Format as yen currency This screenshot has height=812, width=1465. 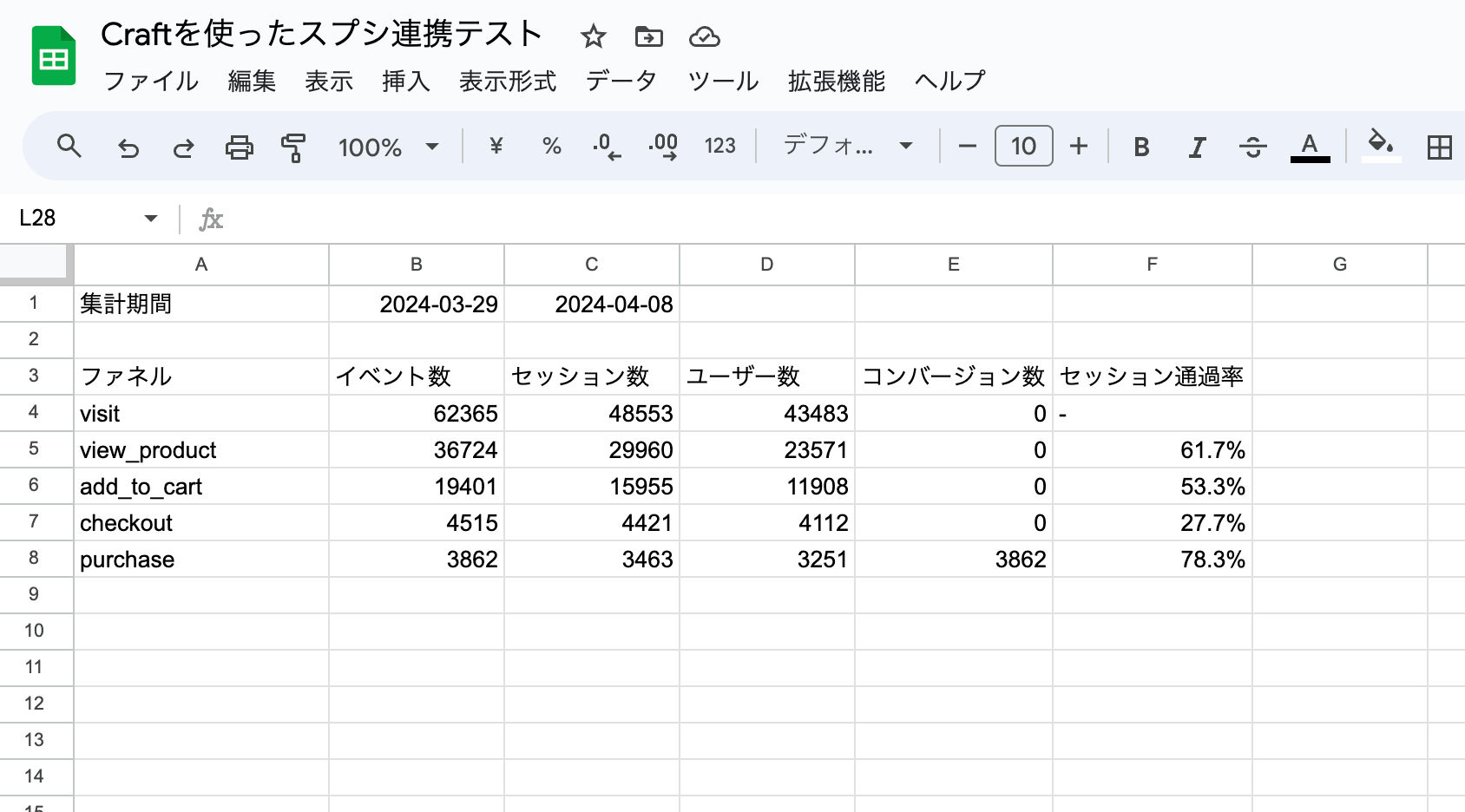point(496,146)
